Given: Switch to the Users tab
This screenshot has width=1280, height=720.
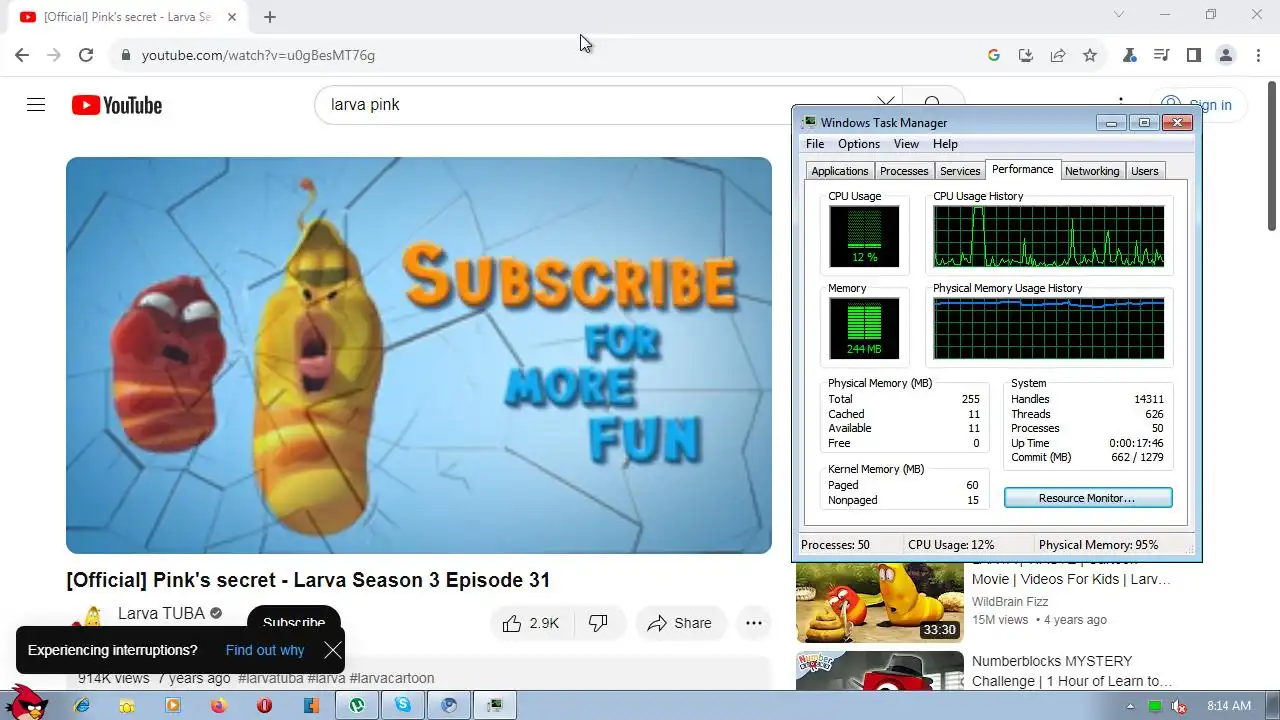Looking at the screenshot, I should (1144, 171).
